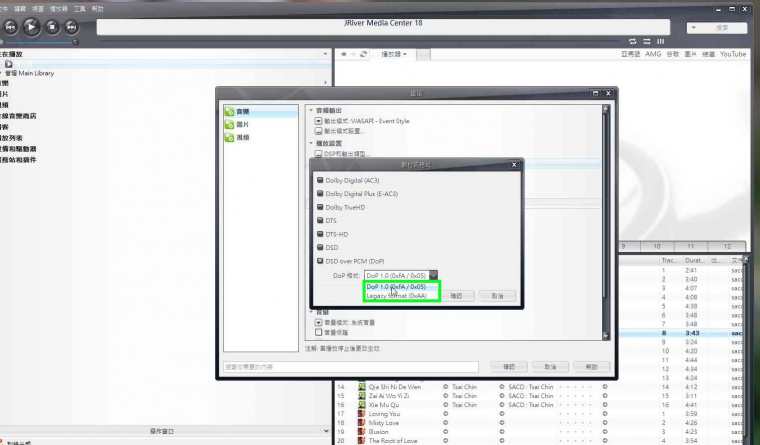Click the options panel vertical scrollbar
This screenshot has height=445, width=760.
click(x=605, y=222)
